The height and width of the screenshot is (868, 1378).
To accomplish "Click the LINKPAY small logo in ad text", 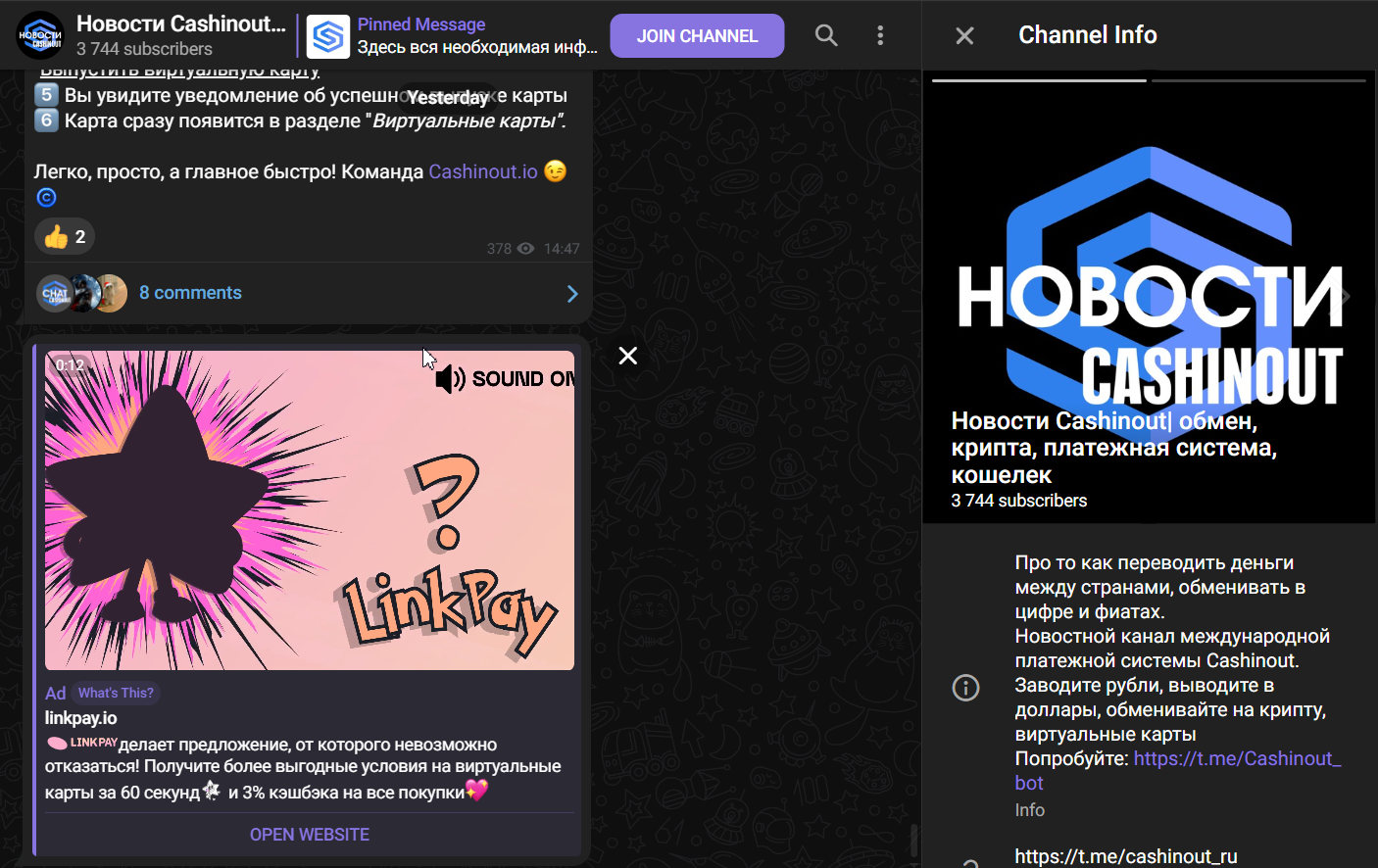I will click(81, 743).
